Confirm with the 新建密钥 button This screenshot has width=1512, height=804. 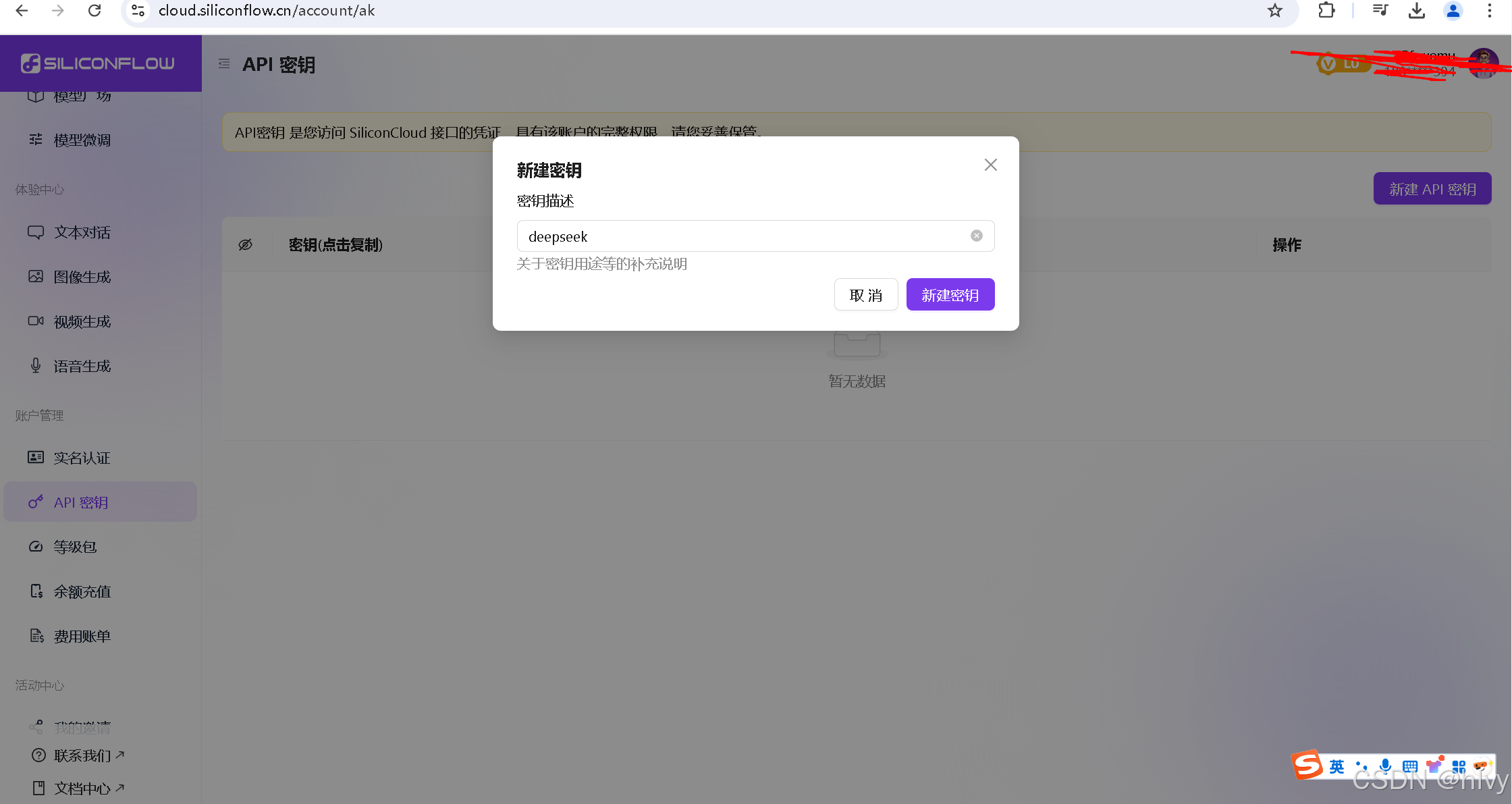click(x=950, y=295)
